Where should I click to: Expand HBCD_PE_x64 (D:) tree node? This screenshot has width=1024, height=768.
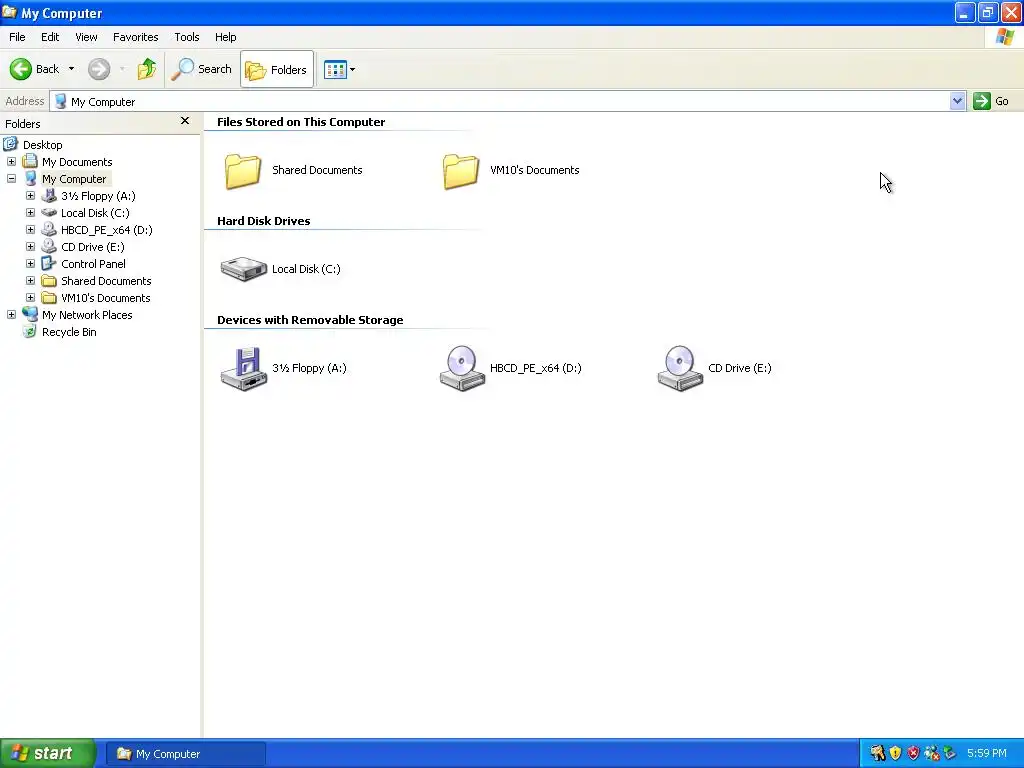point(30,229)
